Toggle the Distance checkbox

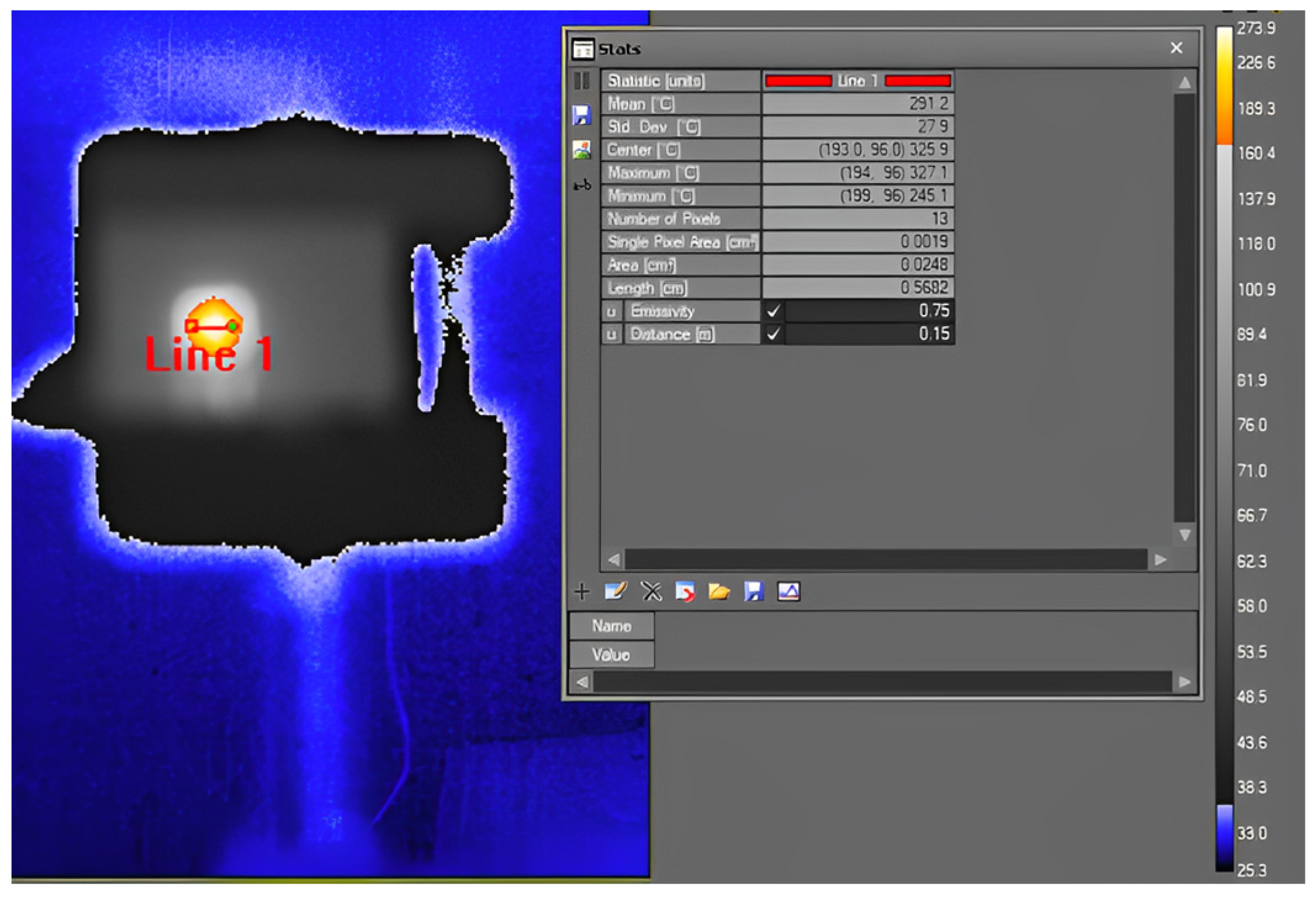(774, 334)
